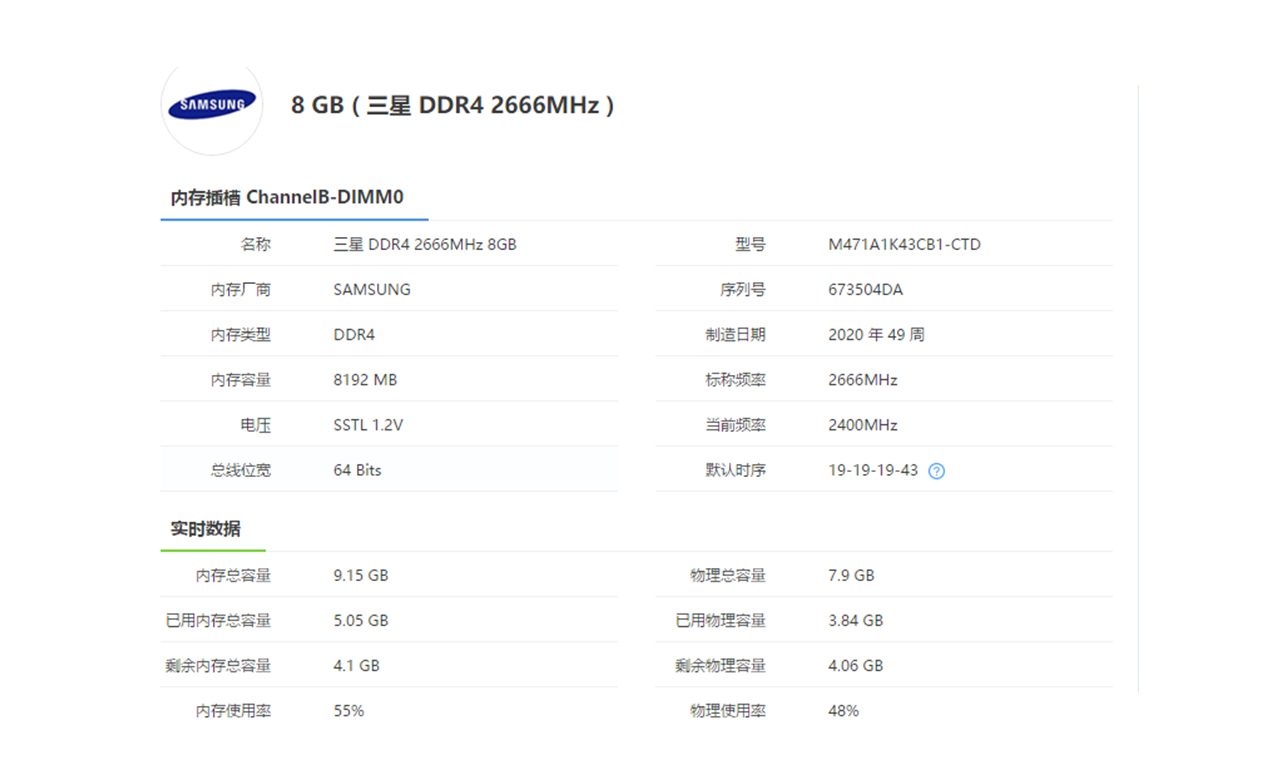
Task: Select the 实时数据 section tab
Action: coord(206,528)
